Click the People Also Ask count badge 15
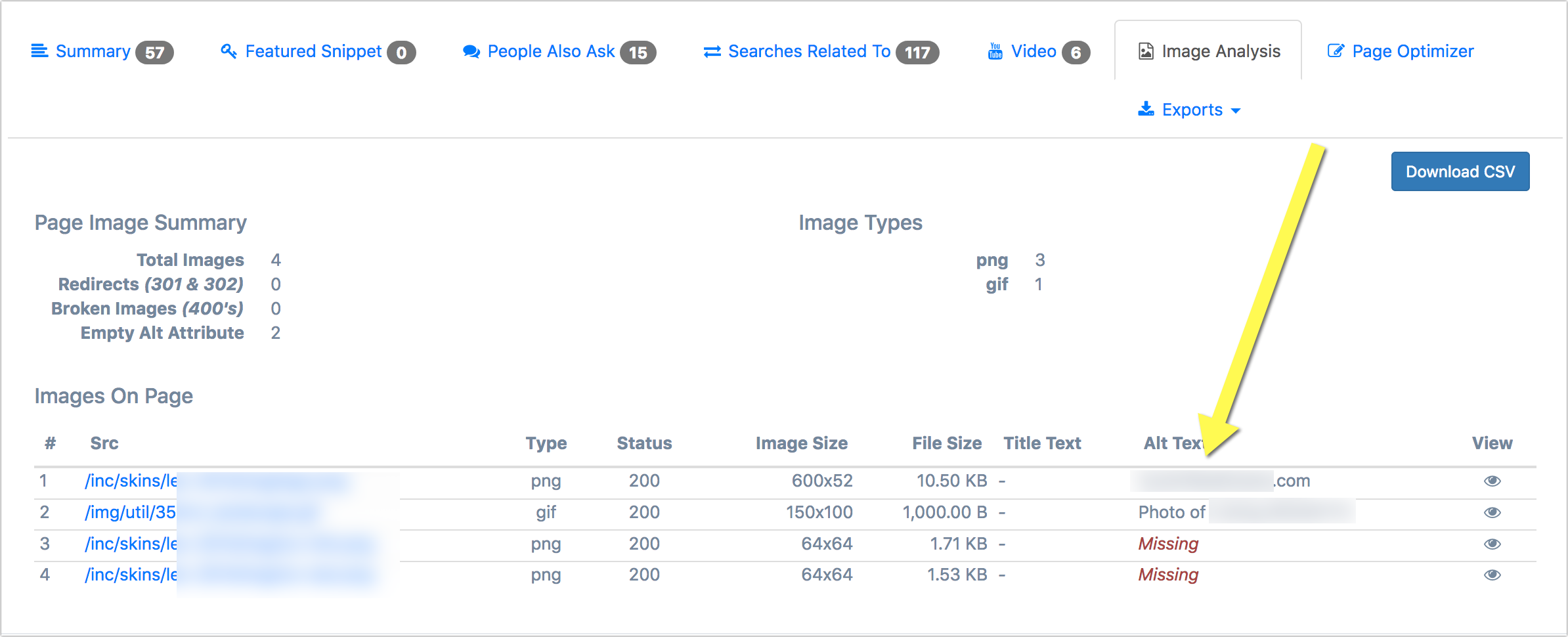 (x=638, y=53)
